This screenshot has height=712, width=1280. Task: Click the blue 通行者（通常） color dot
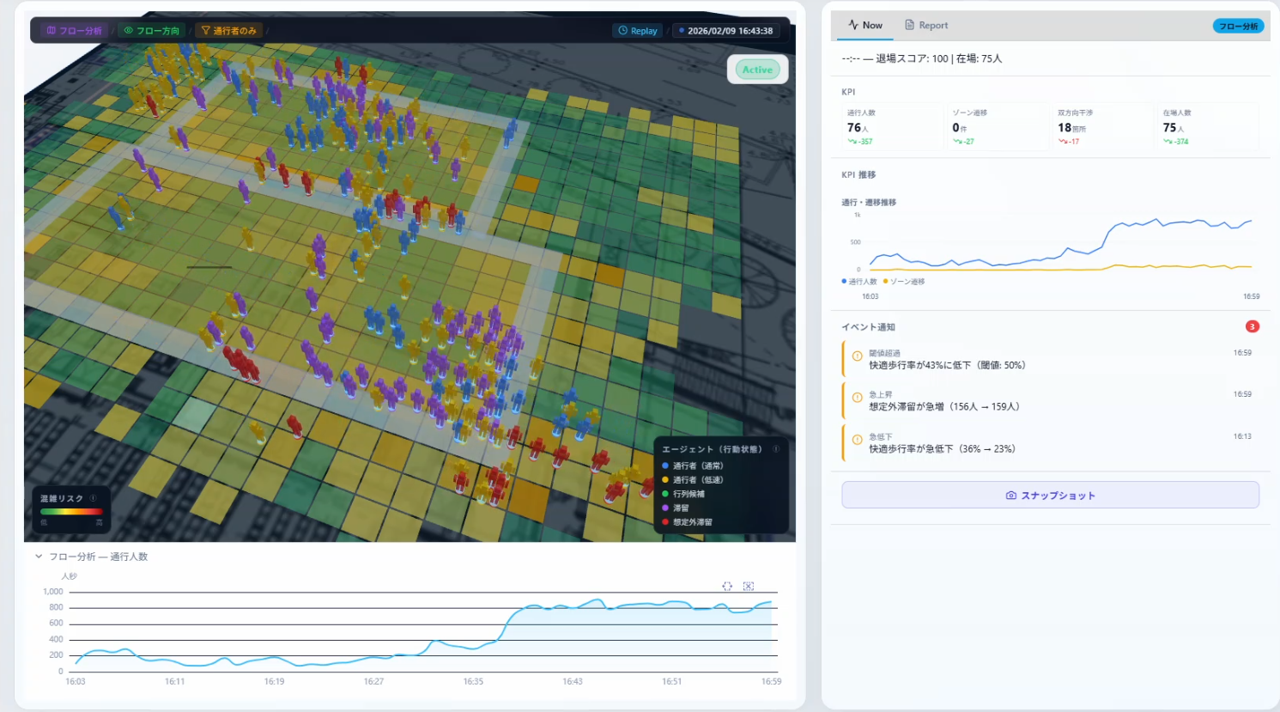(x=665, y=466)
